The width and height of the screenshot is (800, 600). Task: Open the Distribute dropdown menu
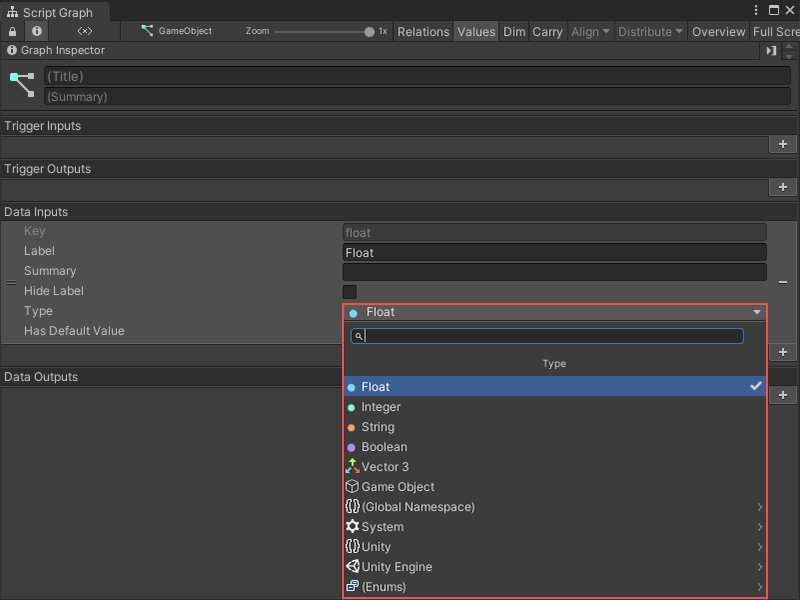pos(650,31)
